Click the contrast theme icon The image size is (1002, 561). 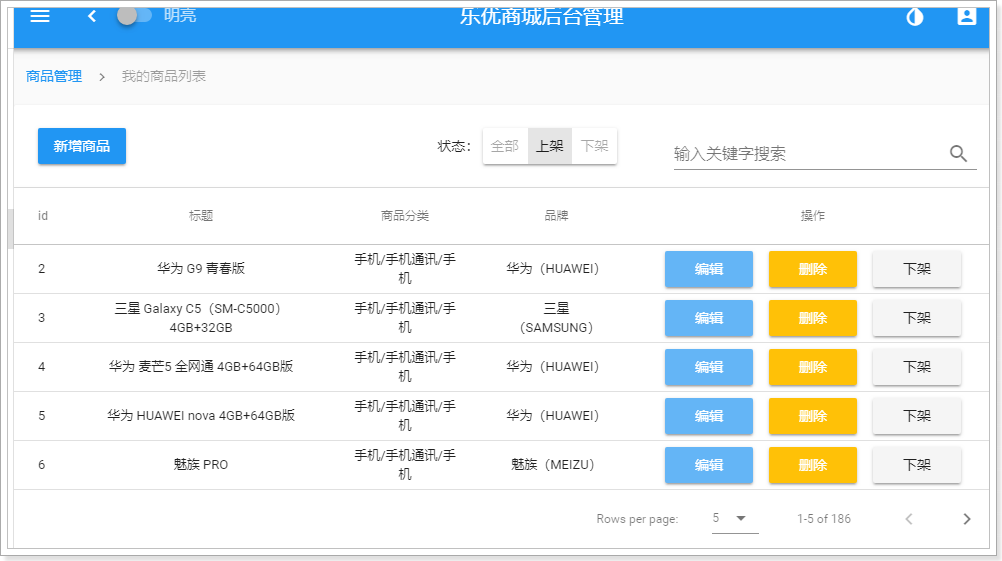click(914, 17)
